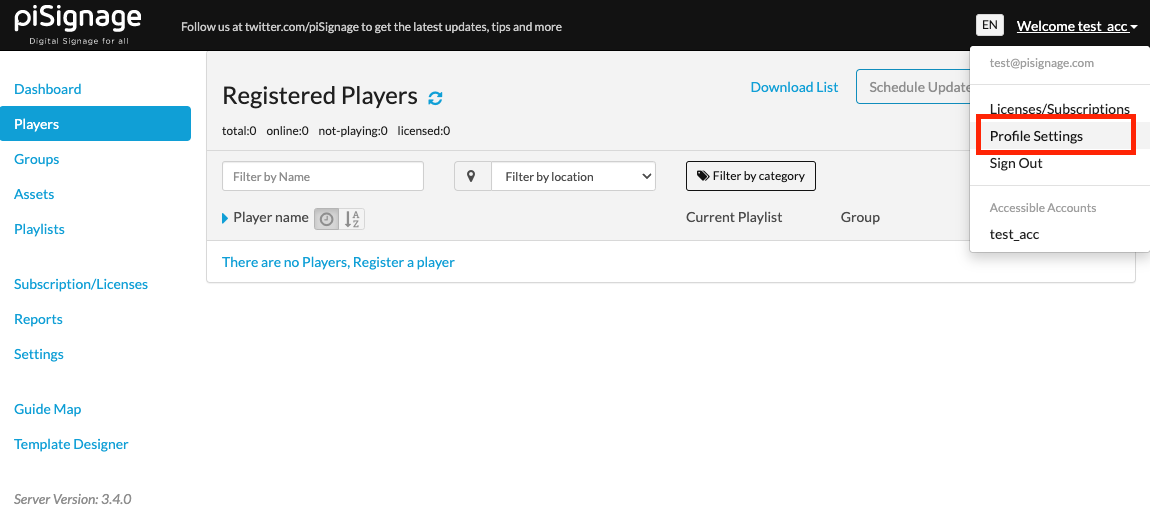This screenshot has height=532, width=1150.
Task: Click the location pin icon
Action: pyautogui.click(x=472, y=176)
